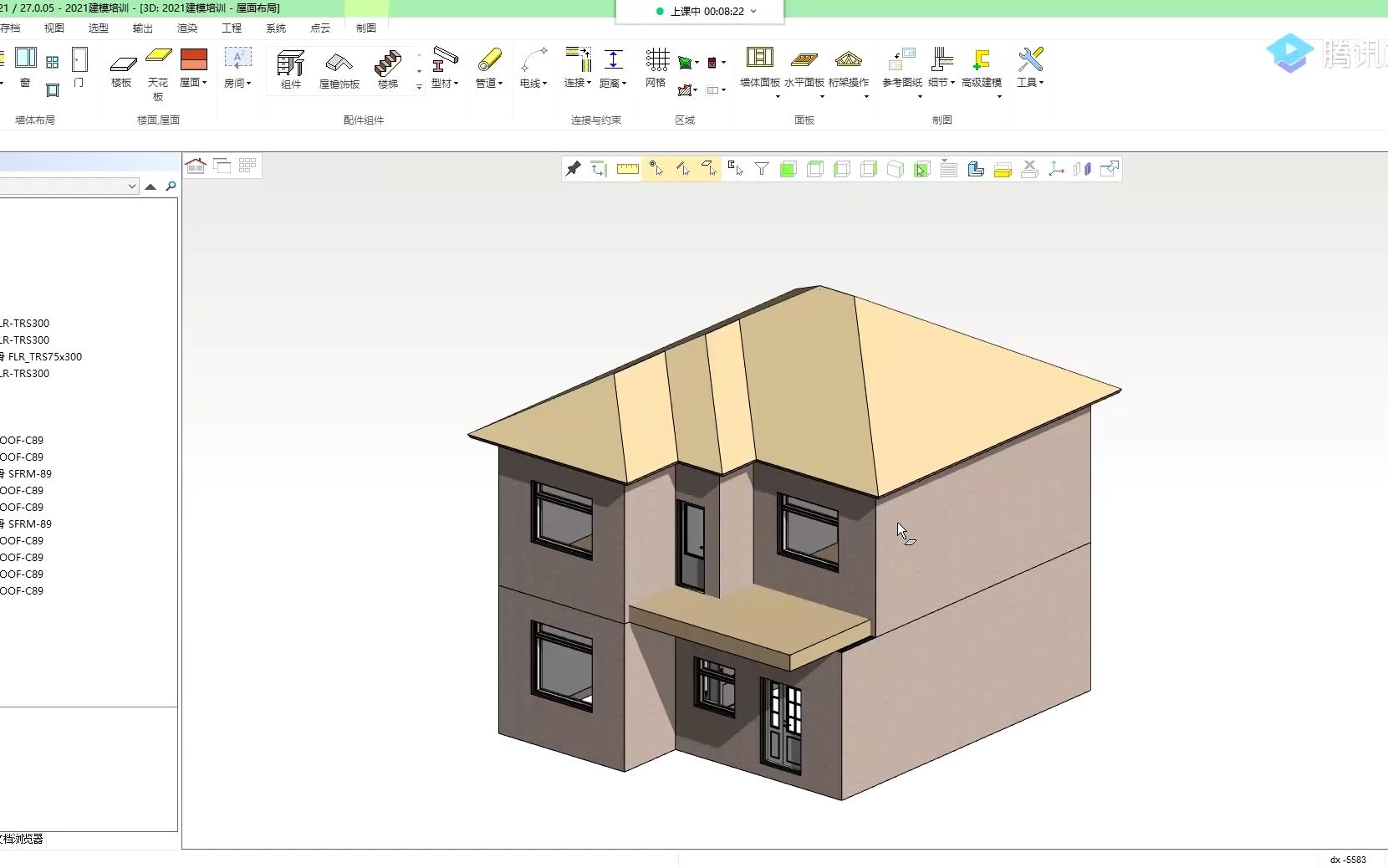Select the 组件 component tool

[x=291, y=69]
